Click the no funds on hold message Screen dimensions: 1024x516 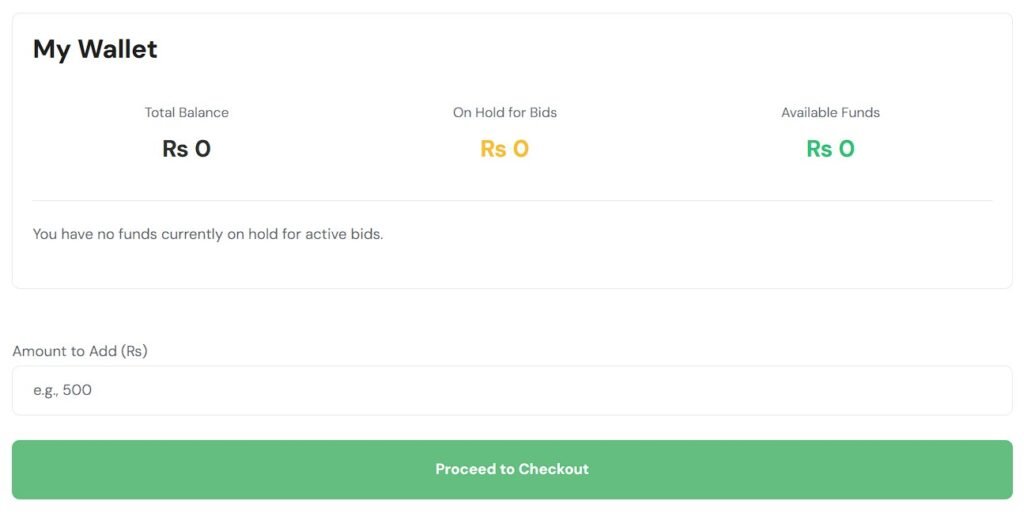[x=208, y=234]
